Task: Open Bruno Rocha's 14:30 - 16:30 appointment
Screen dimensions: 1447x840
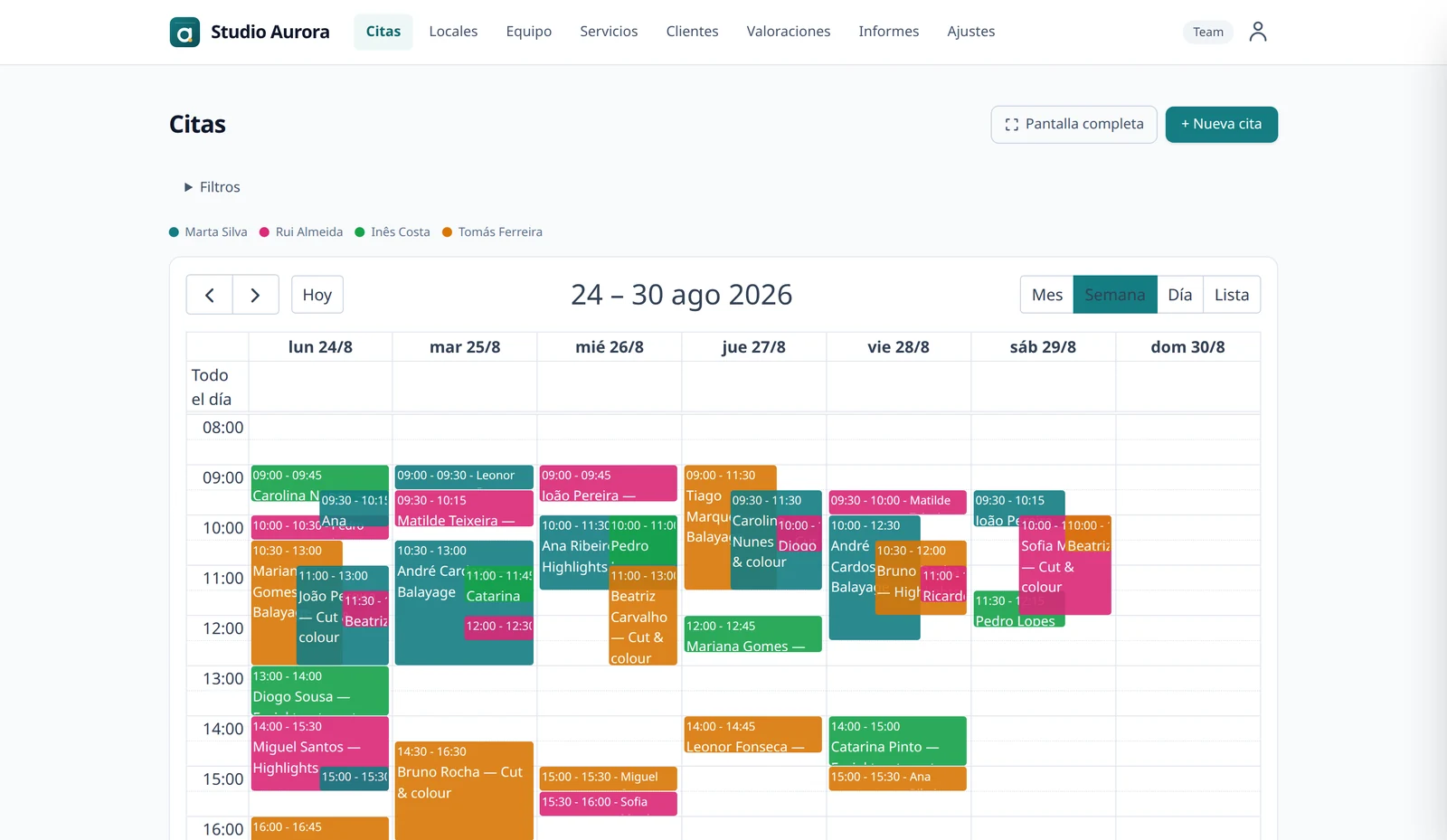Action: (464, 791)
